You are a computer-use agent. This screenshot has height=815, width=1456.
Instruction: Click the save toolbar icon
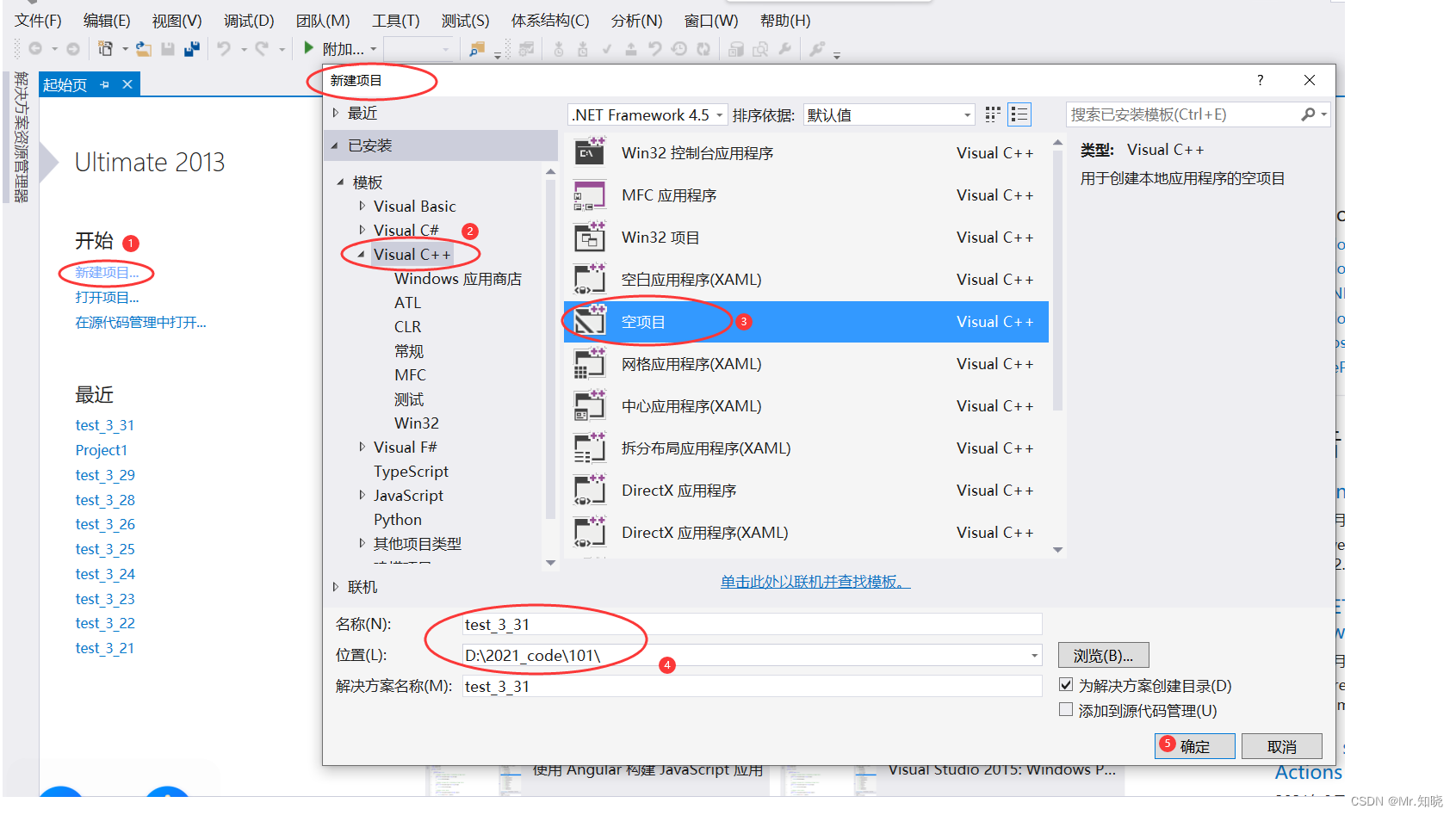click(168, 49)
